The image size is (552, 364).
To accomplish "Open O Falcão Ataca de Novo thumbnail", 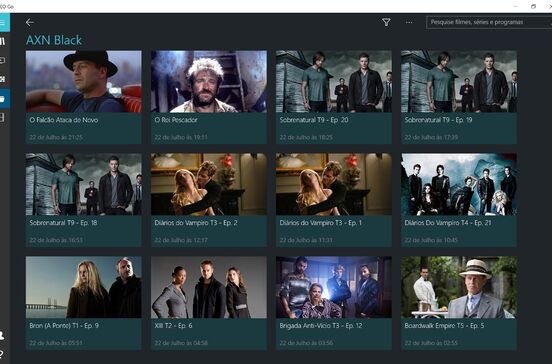I will pyautogui.click(x=84, y=81).
